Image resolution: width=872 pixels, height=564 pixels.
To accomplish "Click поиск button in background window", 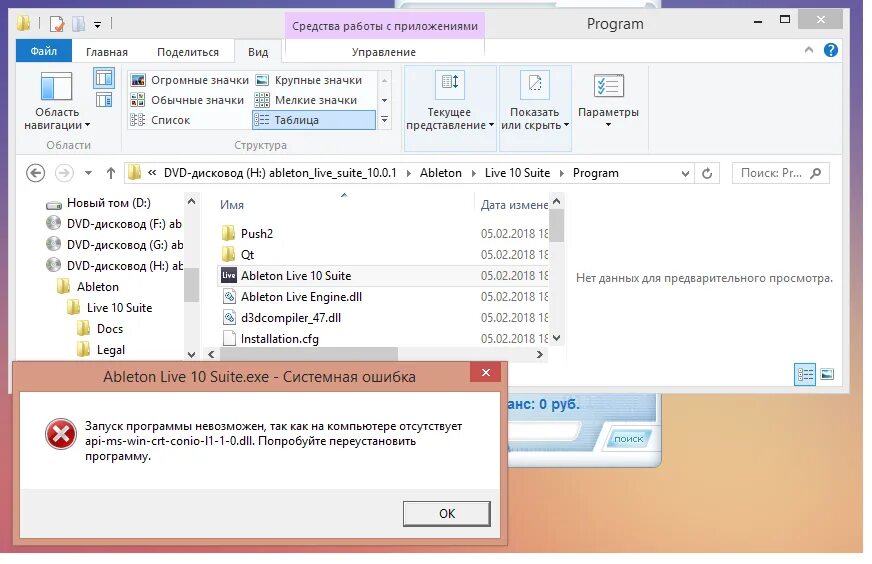I will (x=628, y=439).
